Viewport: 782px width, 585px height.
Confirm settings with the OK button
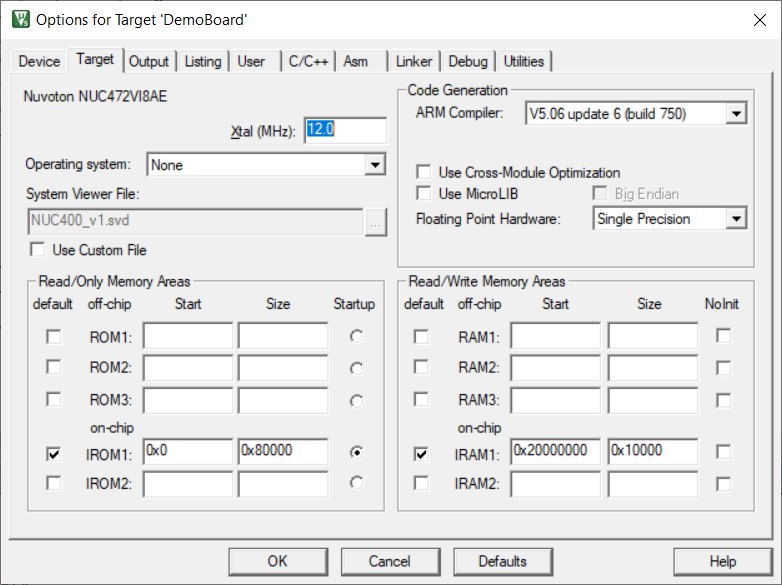point(278,562)
